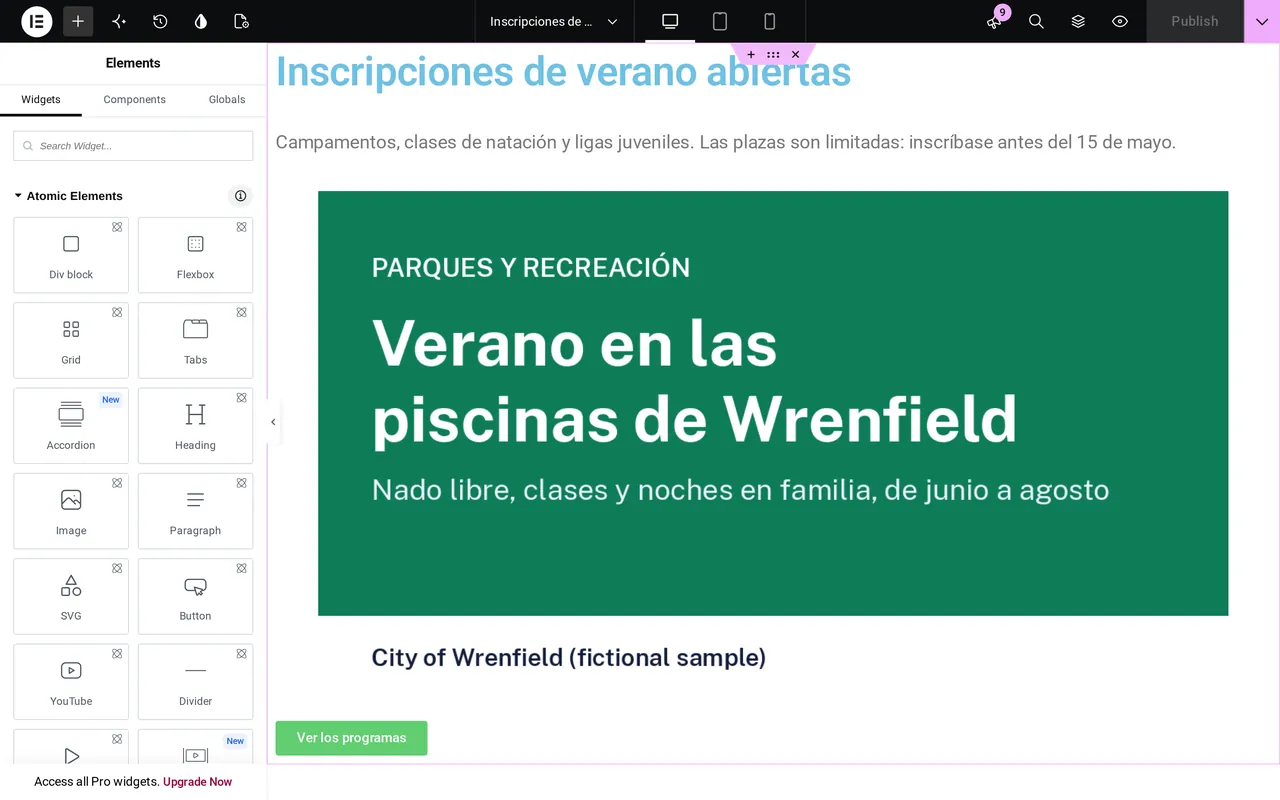
Task: Switch to Tablet device view
Action: (x=720, y=21)
